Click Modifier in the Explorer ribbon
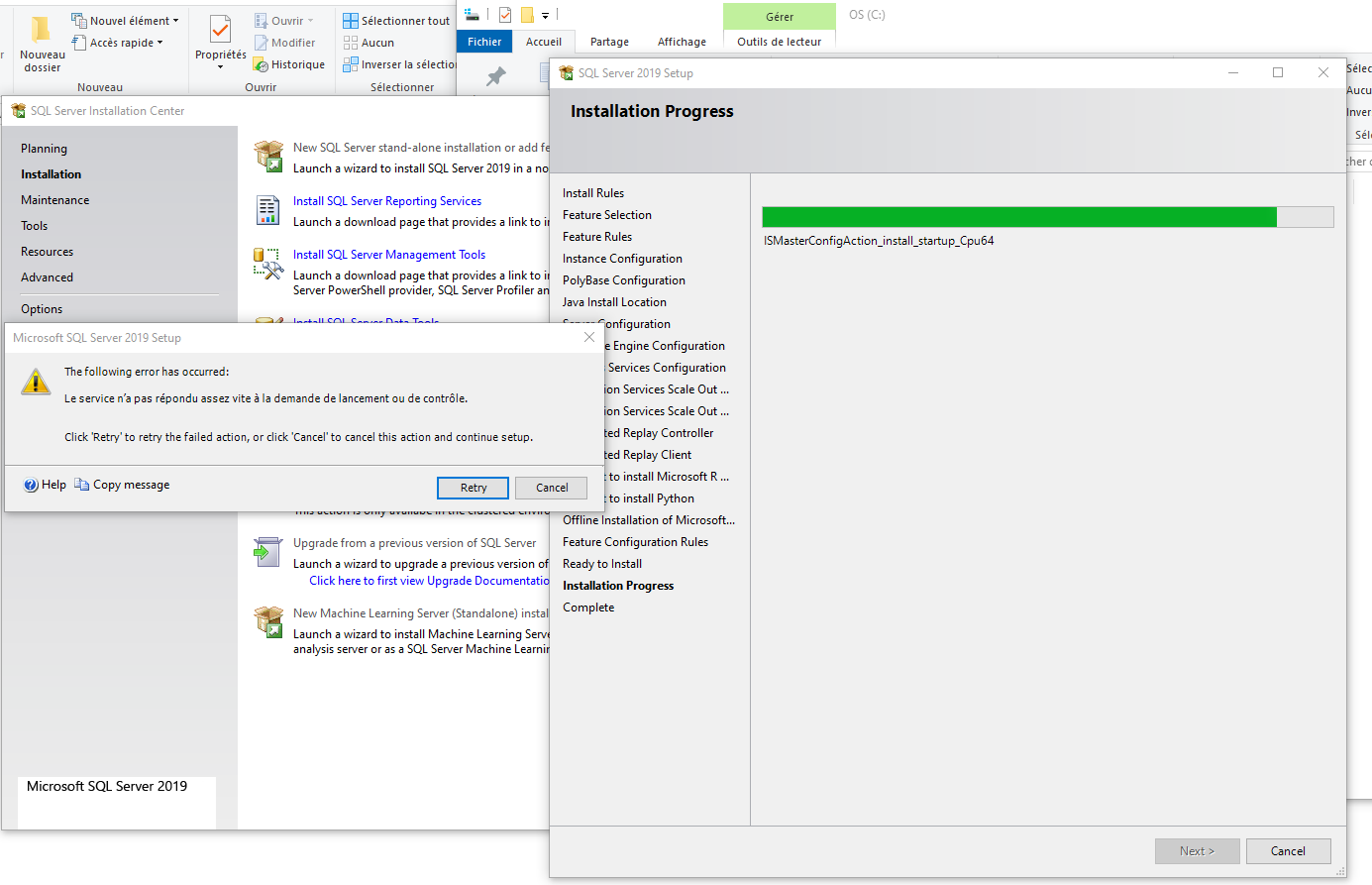The image size is (1372, 885). coord(284,43)
